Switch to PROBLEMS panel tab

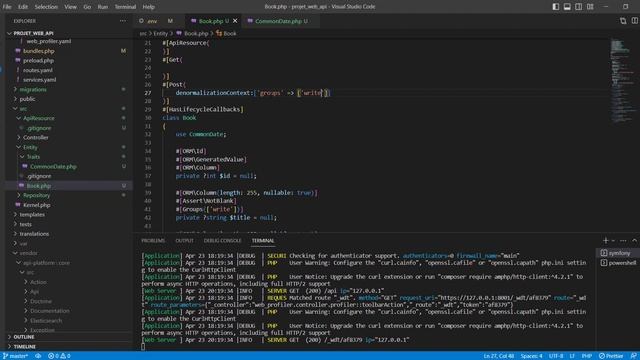click(153, 240)
